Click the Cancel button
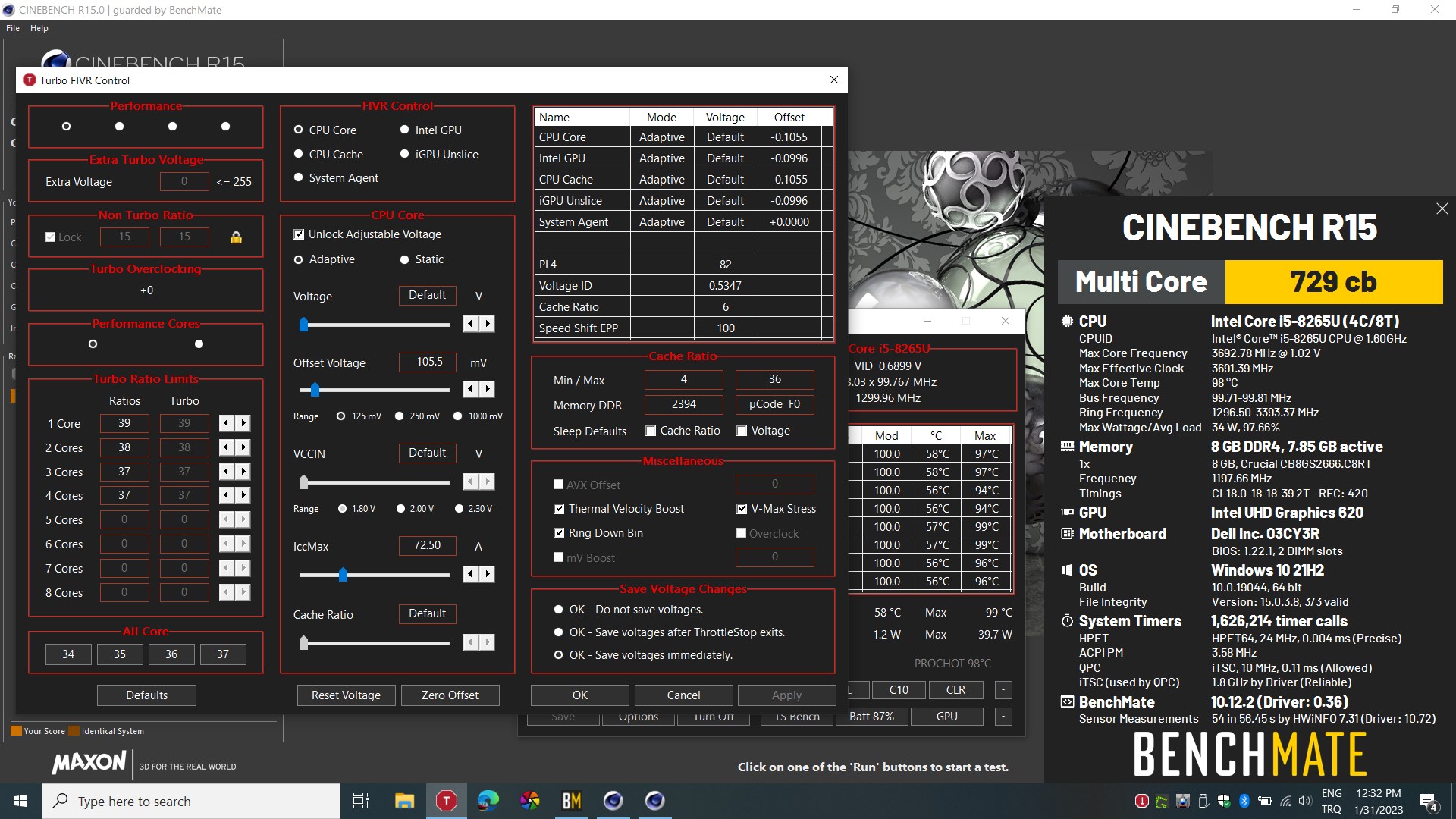This screenshot has height=819, width=1456. tap(684, 695)
